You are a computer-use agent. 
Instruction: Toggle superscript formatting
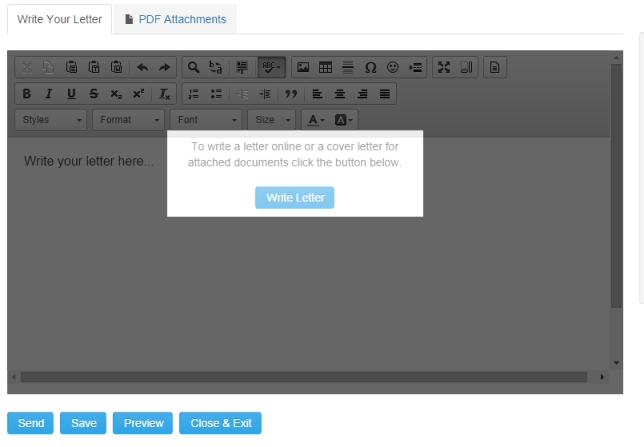[x=138, y=94]
